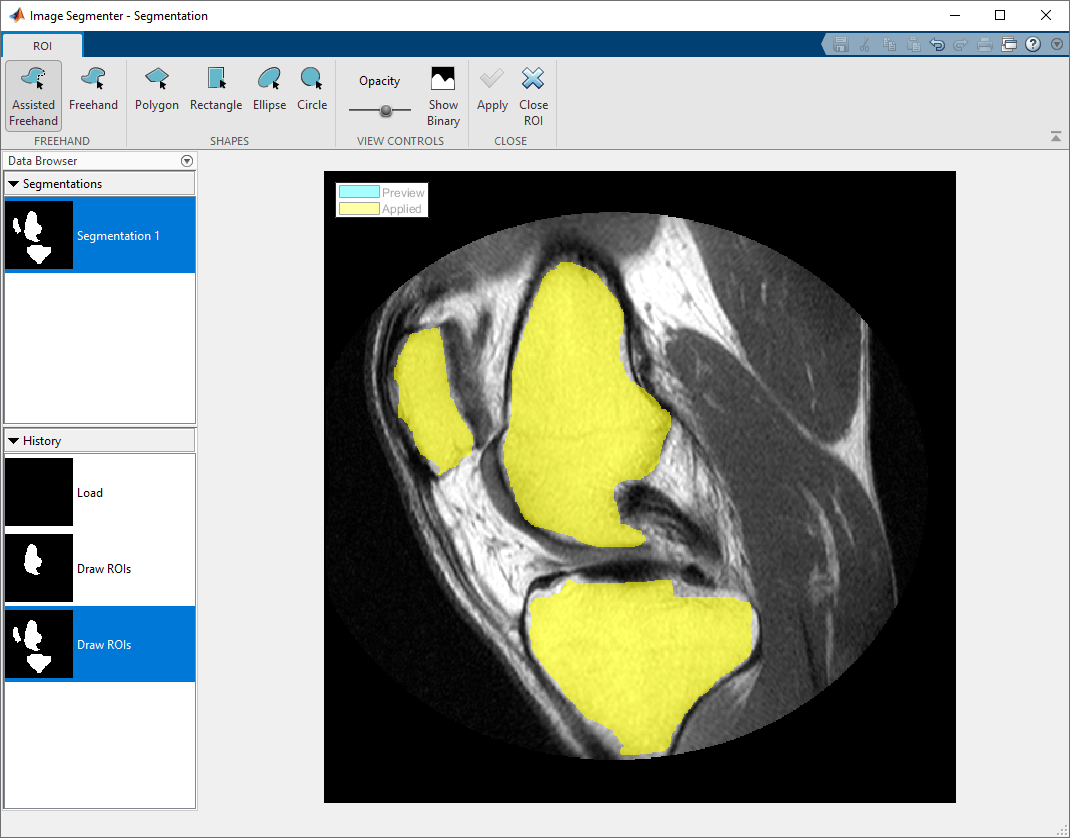Viewport: 1070px width, 838px height.
Task: Click the MATLAB logo in title bar
Action: (x=16, y=15)
